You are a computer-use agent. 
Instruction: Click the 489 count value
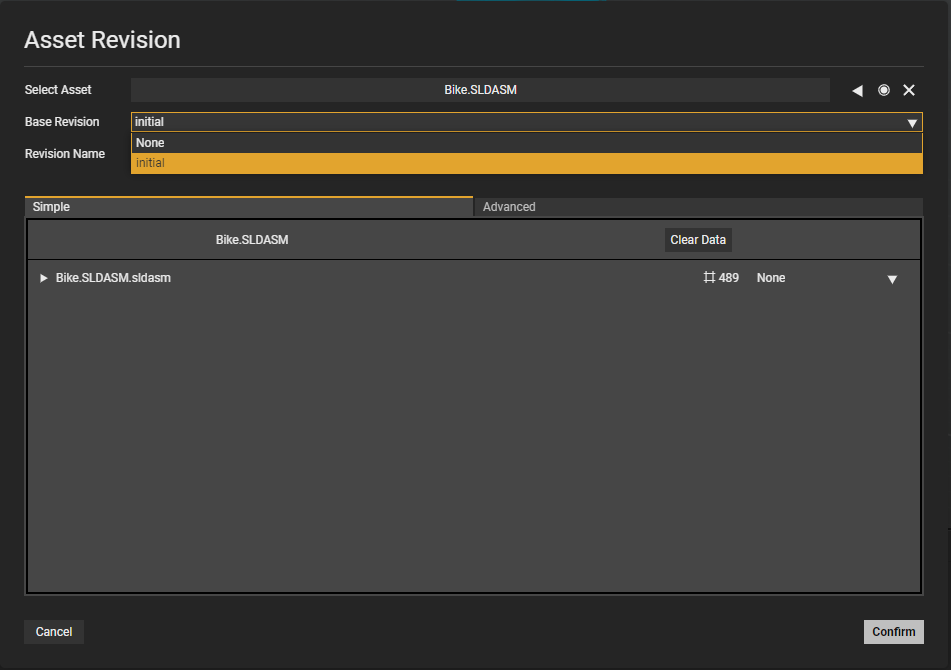728,278
